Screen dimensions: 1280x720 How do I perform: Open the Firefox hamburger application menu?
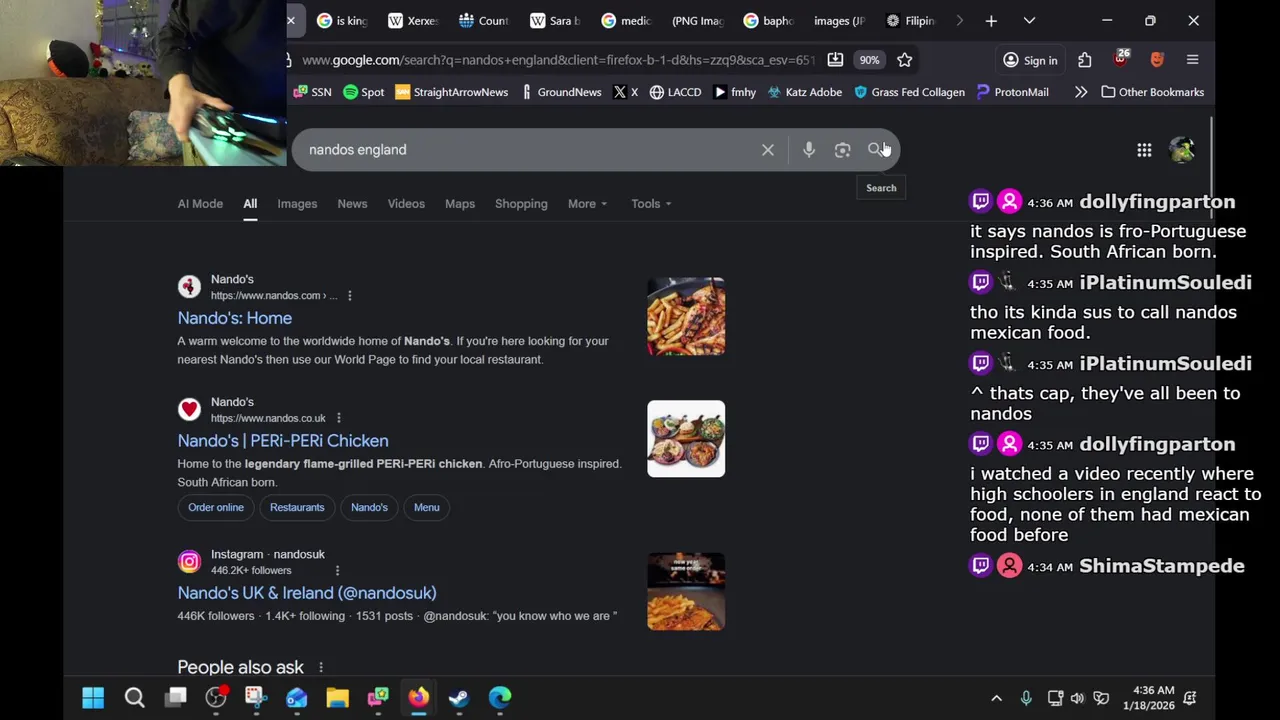tap(1192, 60)
